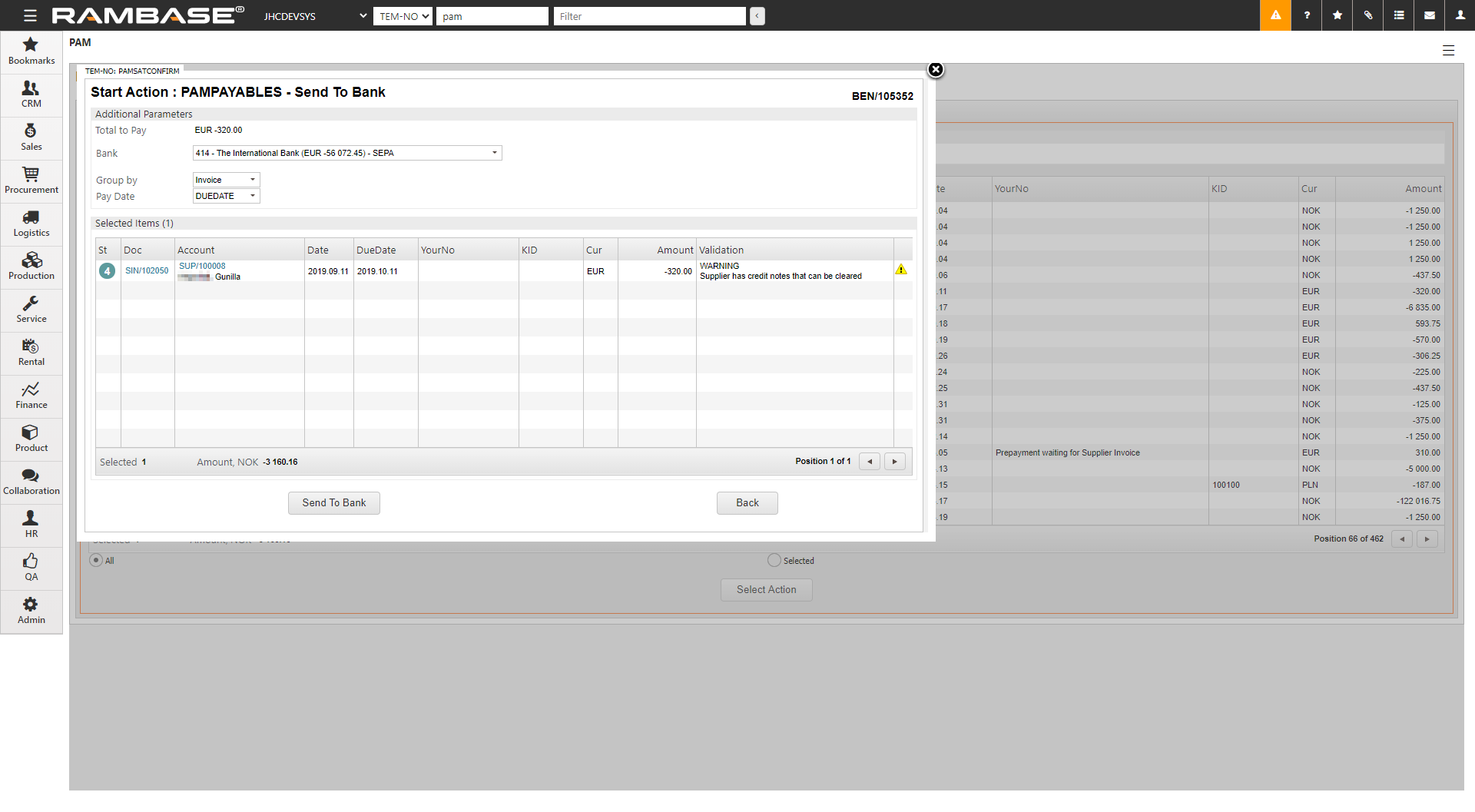
Task: Open the Finance module in sidebar
Action: coord(31,396)
